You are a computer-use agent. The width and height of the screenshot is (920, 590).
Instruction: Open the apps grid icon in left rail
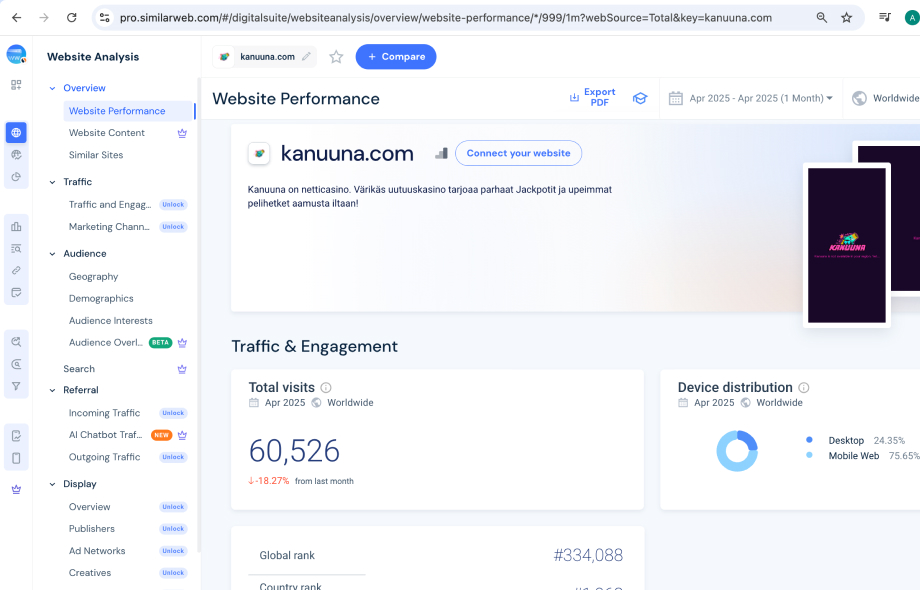pyautogui.click(x=16, y=85)
